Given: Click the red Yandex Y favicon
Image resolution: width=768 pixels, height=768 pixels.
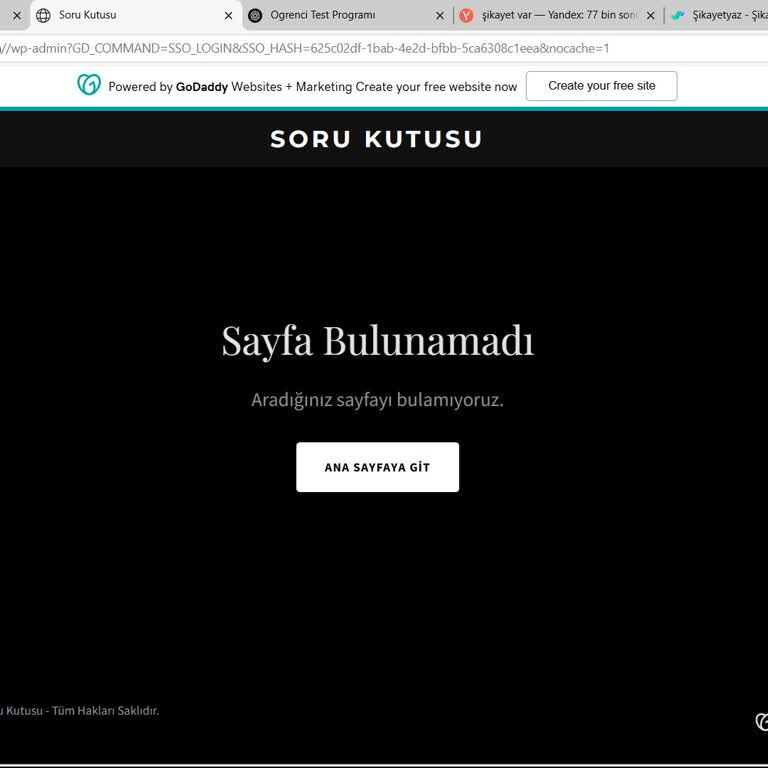Looking at the screenshot, I should (x=466, y=16).
